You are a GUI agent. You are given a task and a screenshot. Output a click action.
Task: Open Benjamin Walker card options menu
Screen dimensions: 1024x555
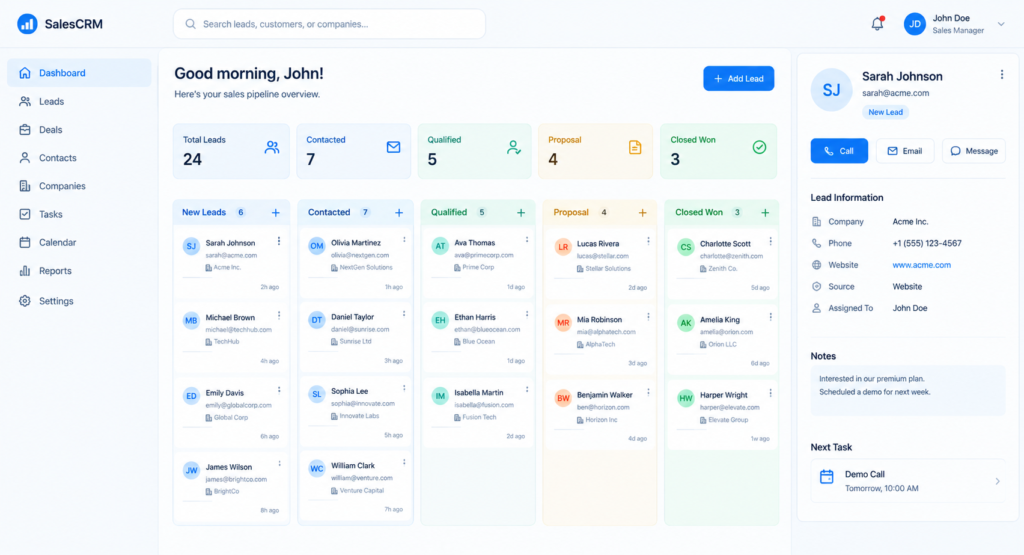[x=648, y=392]
